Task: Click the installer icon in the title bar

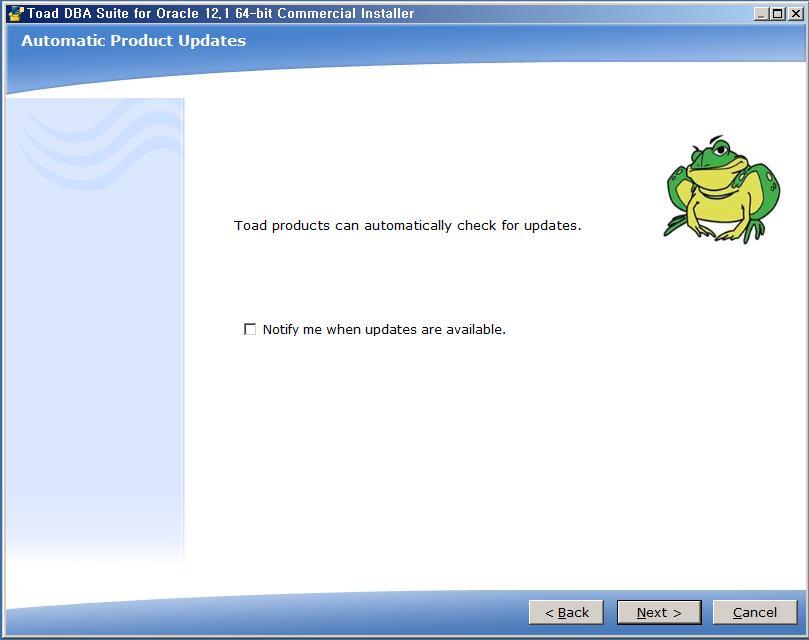Action: (x=14, y=13)
